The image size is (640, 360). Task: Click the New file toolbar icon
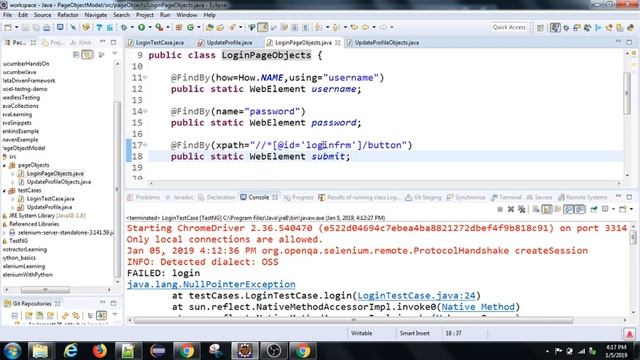click(8, 27)
